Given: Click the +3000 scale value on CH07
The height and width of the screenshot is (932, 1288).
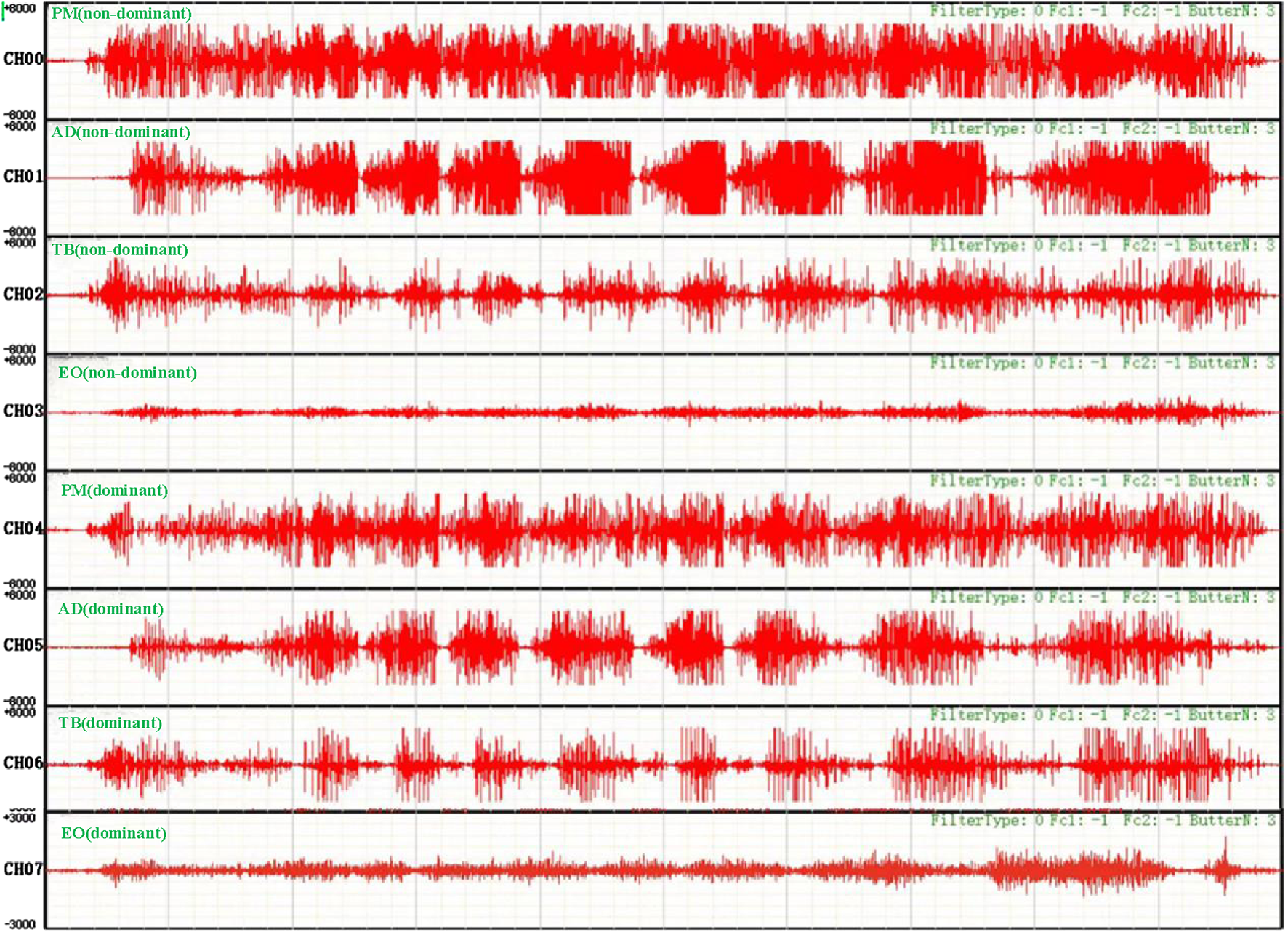Looking at the screenshot, I should [20, 818].
